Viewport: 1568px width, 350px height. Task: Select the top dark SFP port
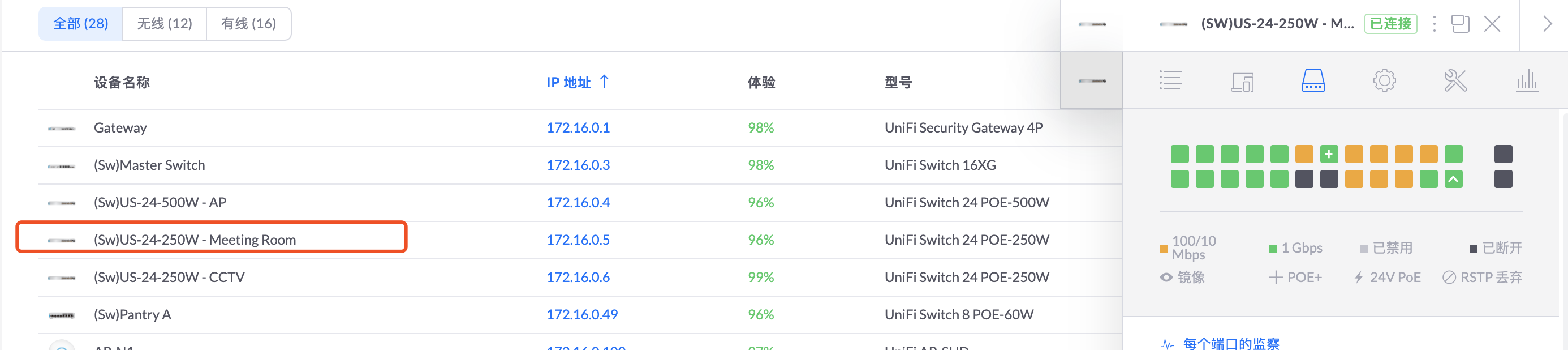(1503, 154)
